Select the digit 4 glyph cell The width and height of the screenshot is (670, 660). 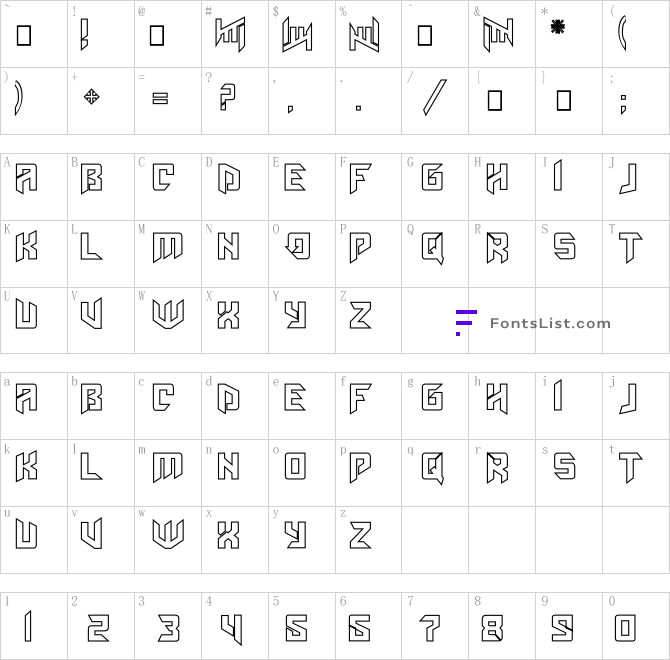[x=232, y=627]
